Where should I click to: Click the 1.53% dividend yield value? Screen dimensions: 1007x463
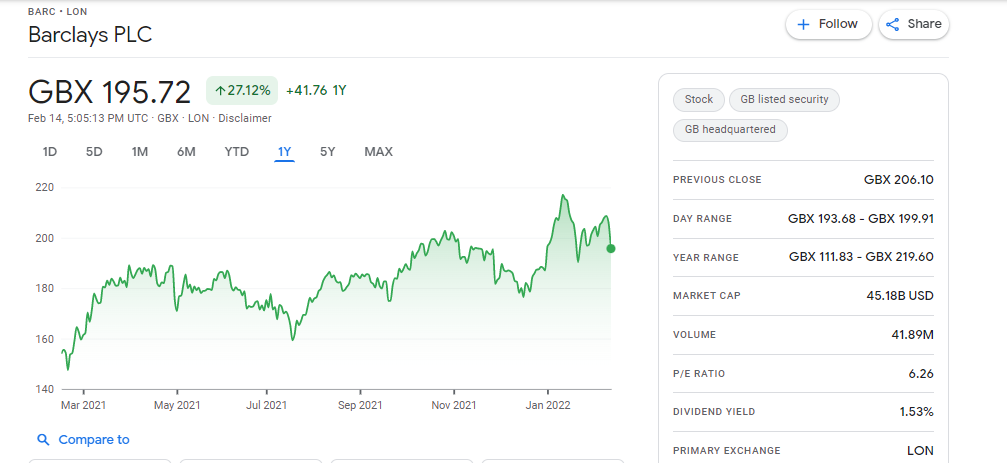pyautogui.click(x=916, y=412)
